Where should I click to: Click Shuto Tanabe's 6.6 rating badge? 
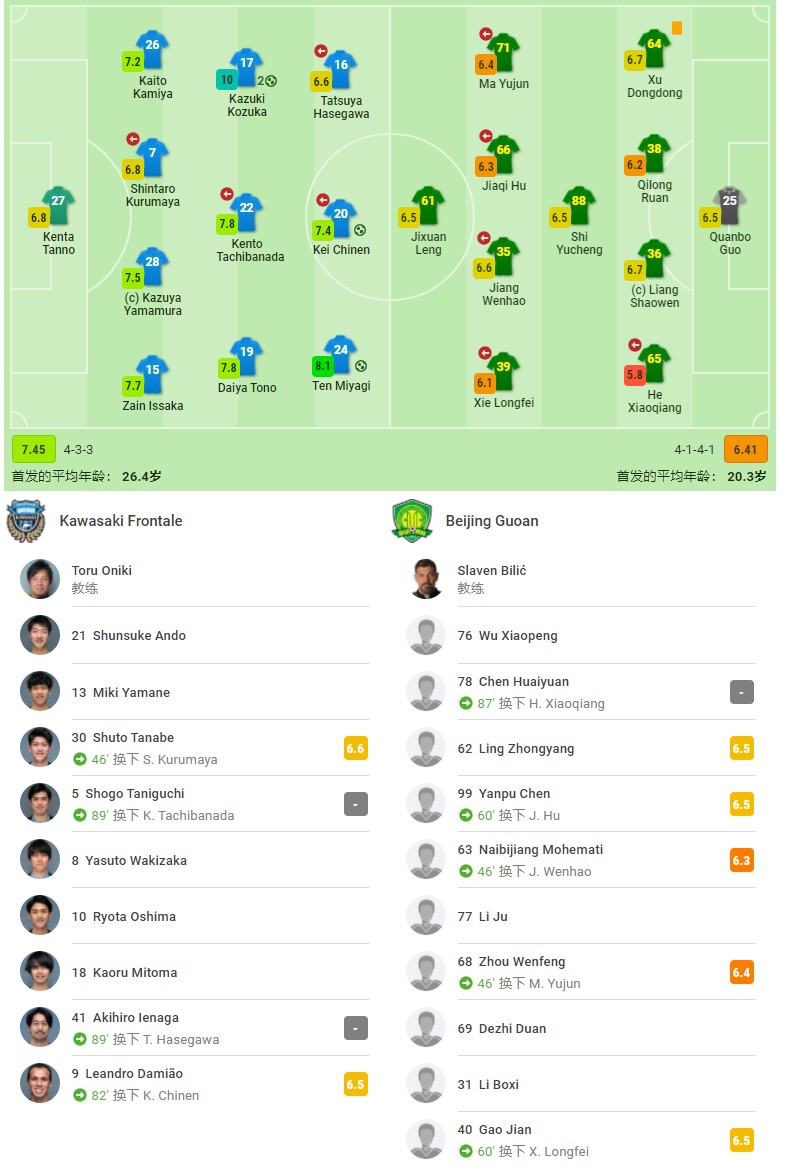355,748
